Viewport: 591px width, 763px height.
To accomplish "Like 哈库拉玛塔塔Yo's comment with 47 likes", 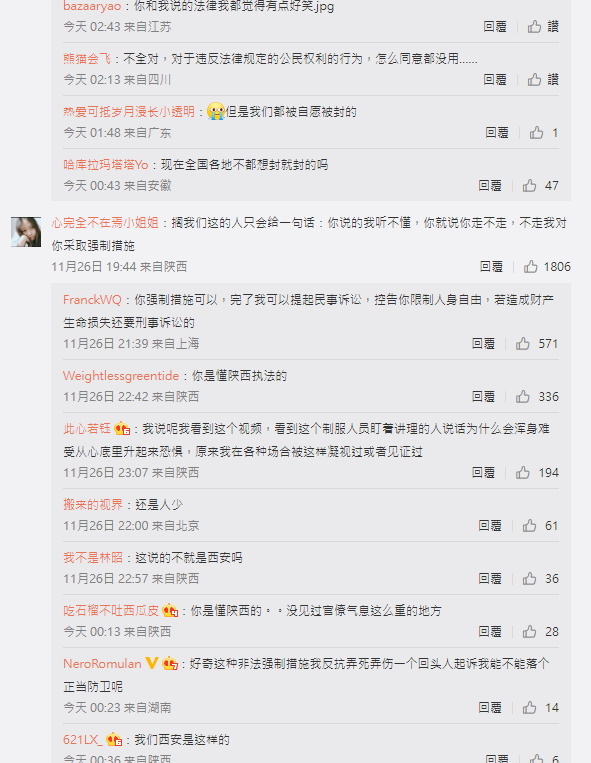I will click(529, 185).
